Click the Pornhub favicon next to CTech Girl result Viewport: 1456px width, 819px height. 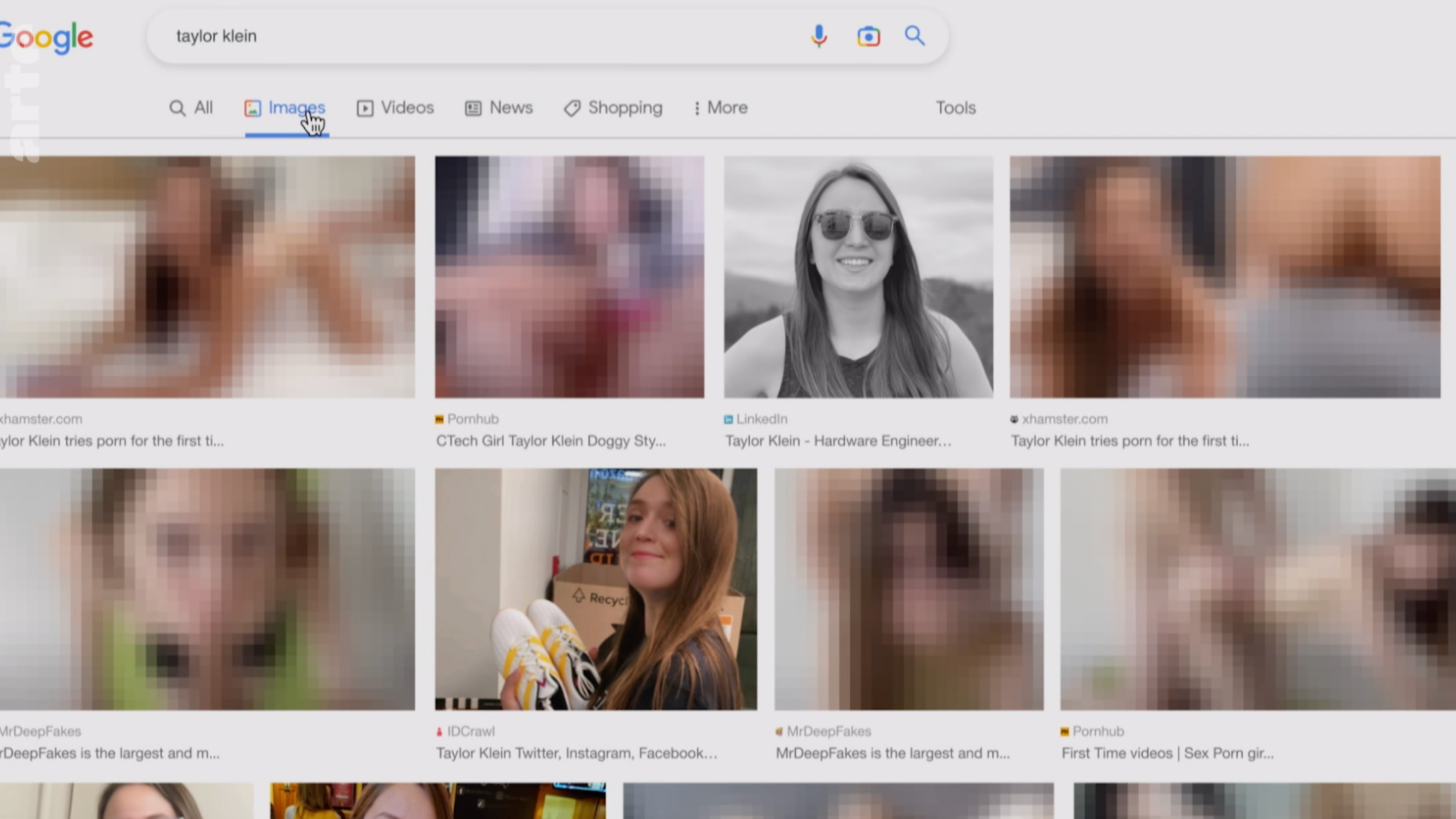click(439, 419)
